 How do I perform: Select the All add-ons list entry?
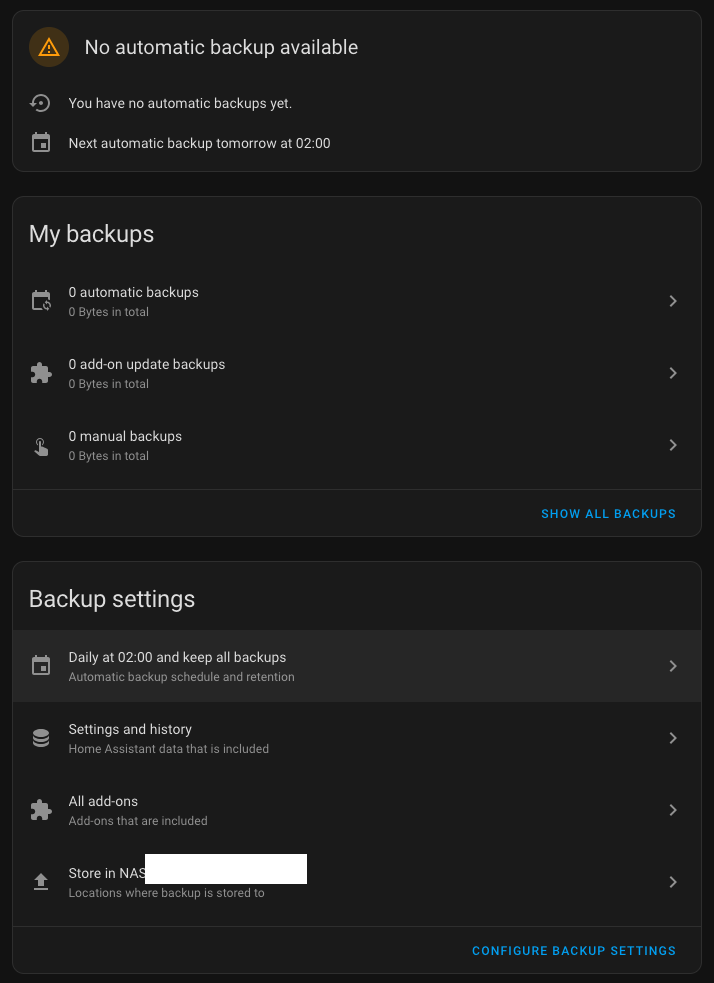(357, 810)
